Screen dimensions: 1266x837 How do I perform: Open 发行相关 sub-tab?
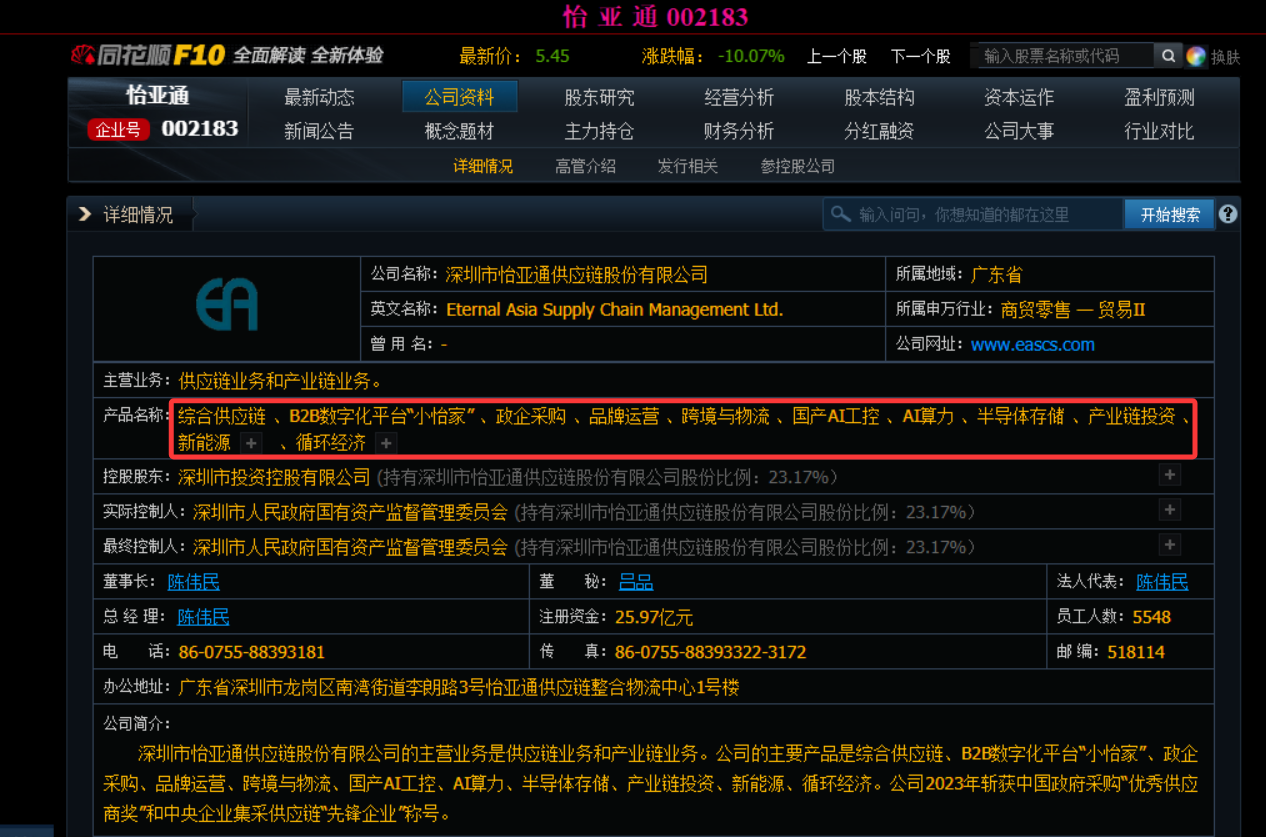687,166
